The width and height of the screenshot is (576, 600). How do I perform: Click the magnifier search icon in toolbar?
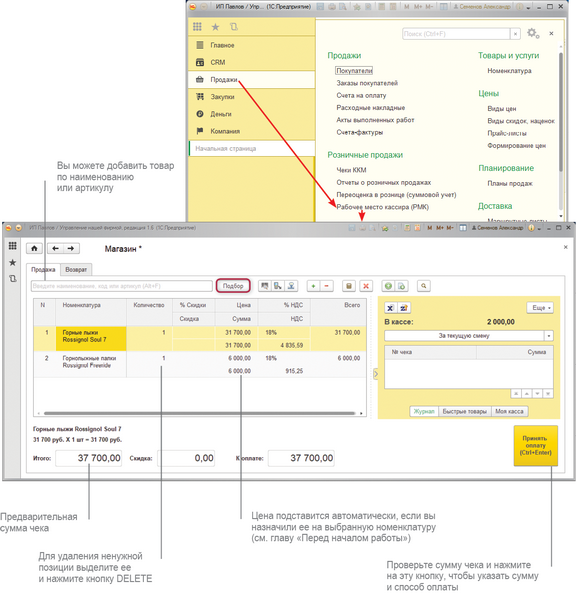click(x=424, y=286)
